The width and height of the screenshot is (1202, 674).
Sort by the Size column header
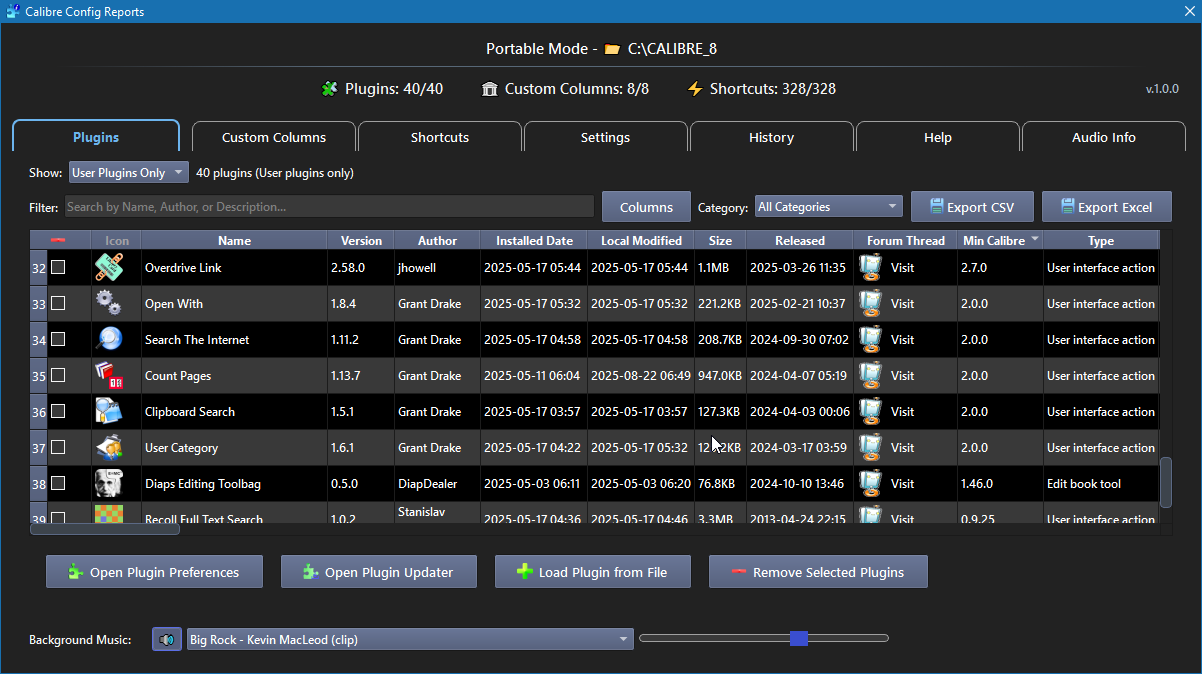[720, 240]
